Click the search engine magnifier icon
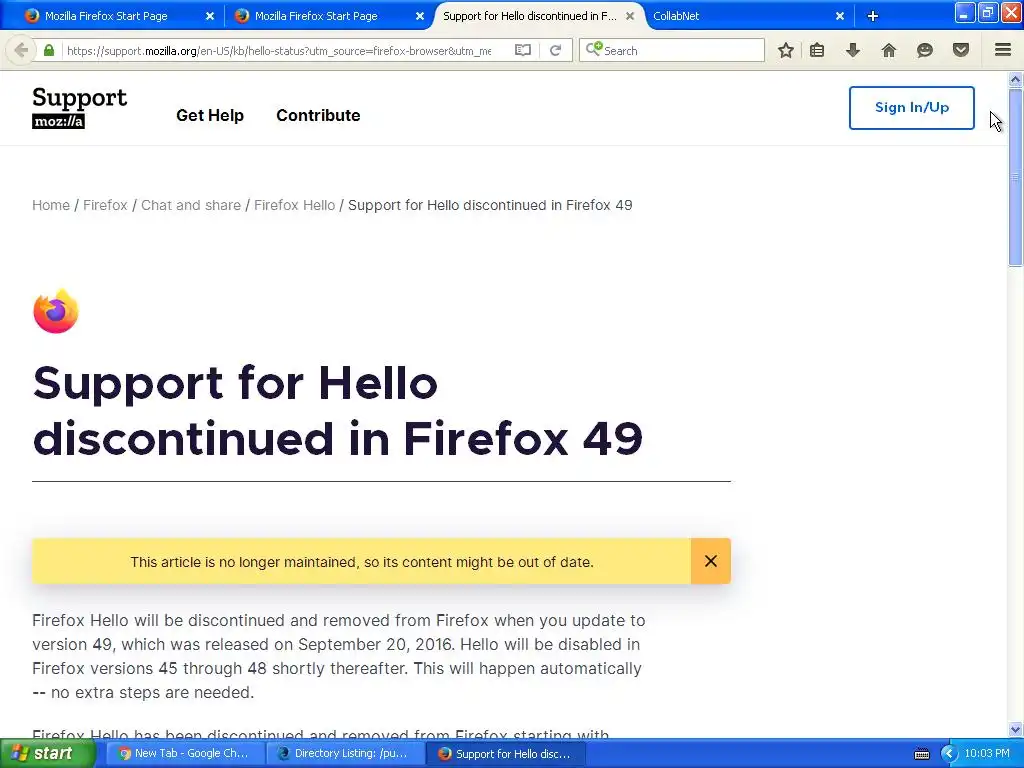The height and width of the screenshot is (768, 1024). [594, 49]
